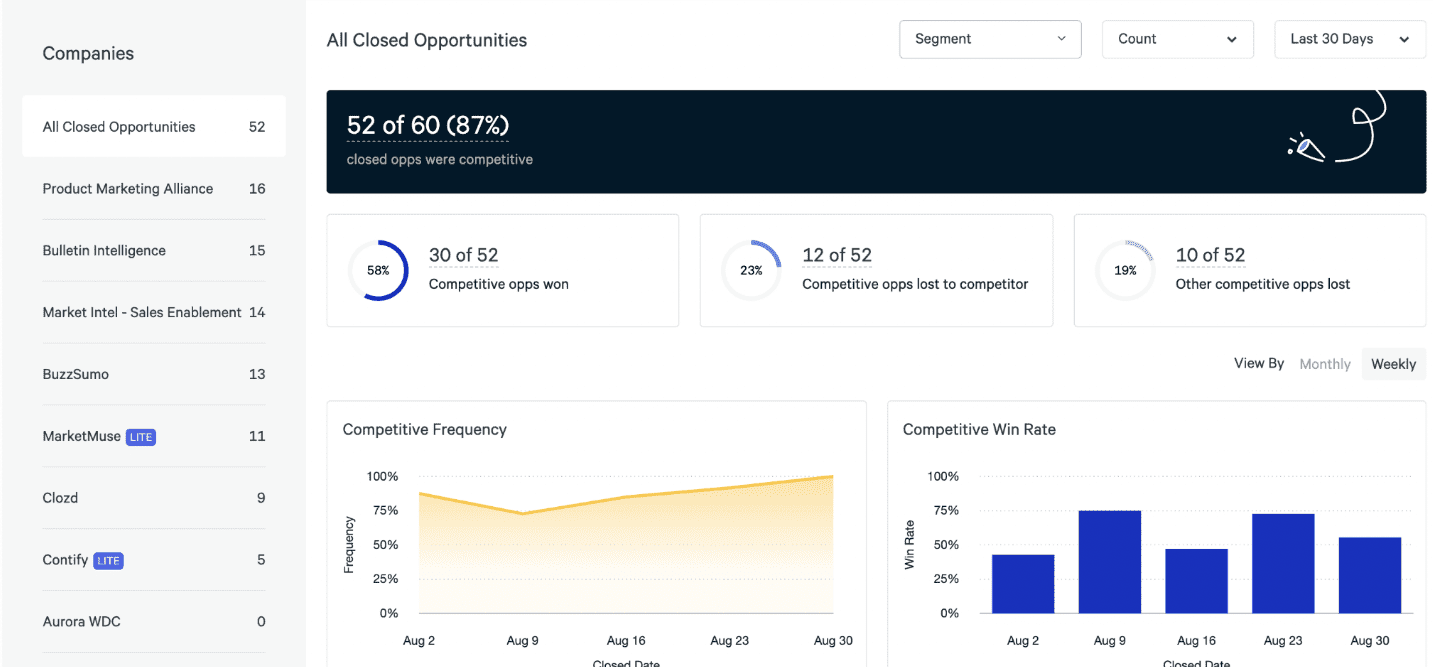
Task: Click the 23% progress ring
Action: pyautogui.click(x=751, y=270)
